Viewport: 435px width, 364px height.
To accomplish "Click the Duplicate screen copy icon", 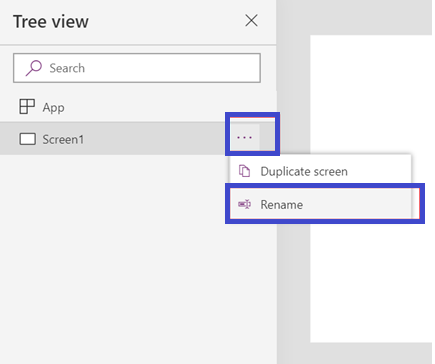I will 244,171.
